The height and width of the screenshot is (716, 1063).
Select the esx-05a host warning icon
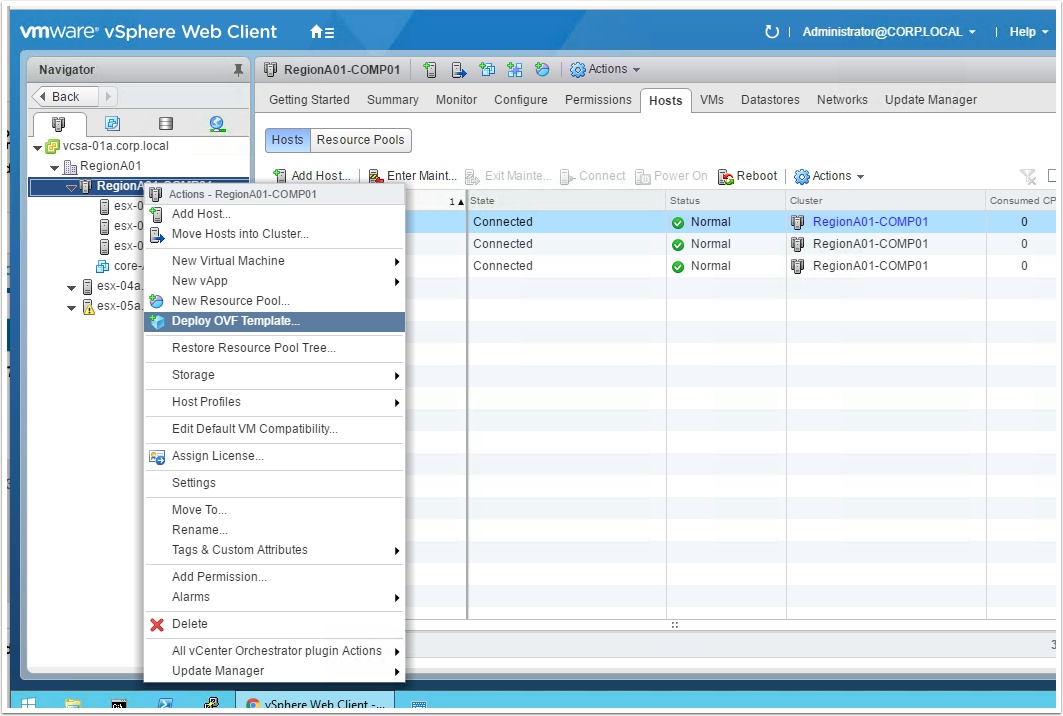coord(88,307)
